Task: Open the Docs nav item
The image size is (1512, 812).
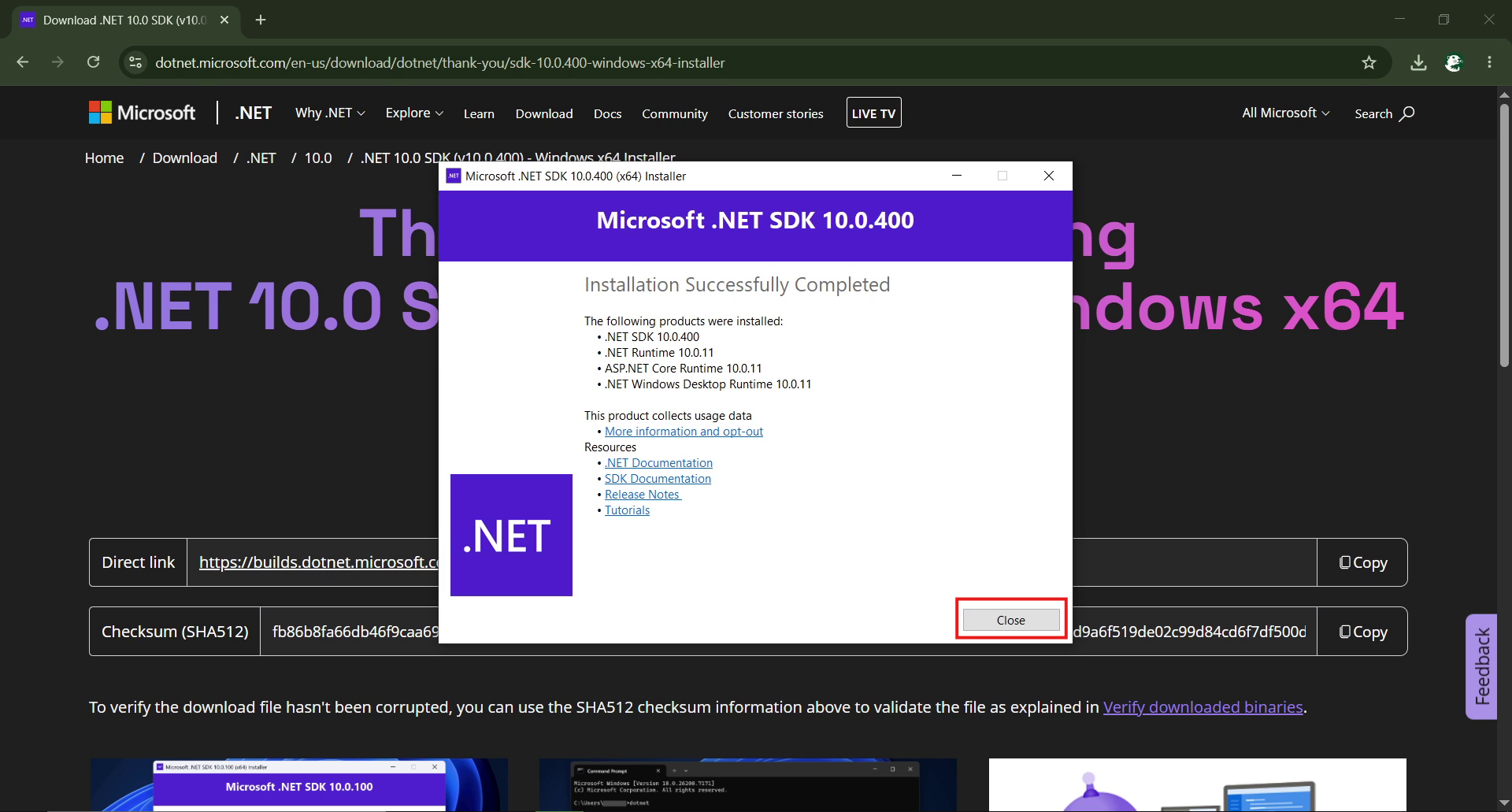Action: (607, 113)
